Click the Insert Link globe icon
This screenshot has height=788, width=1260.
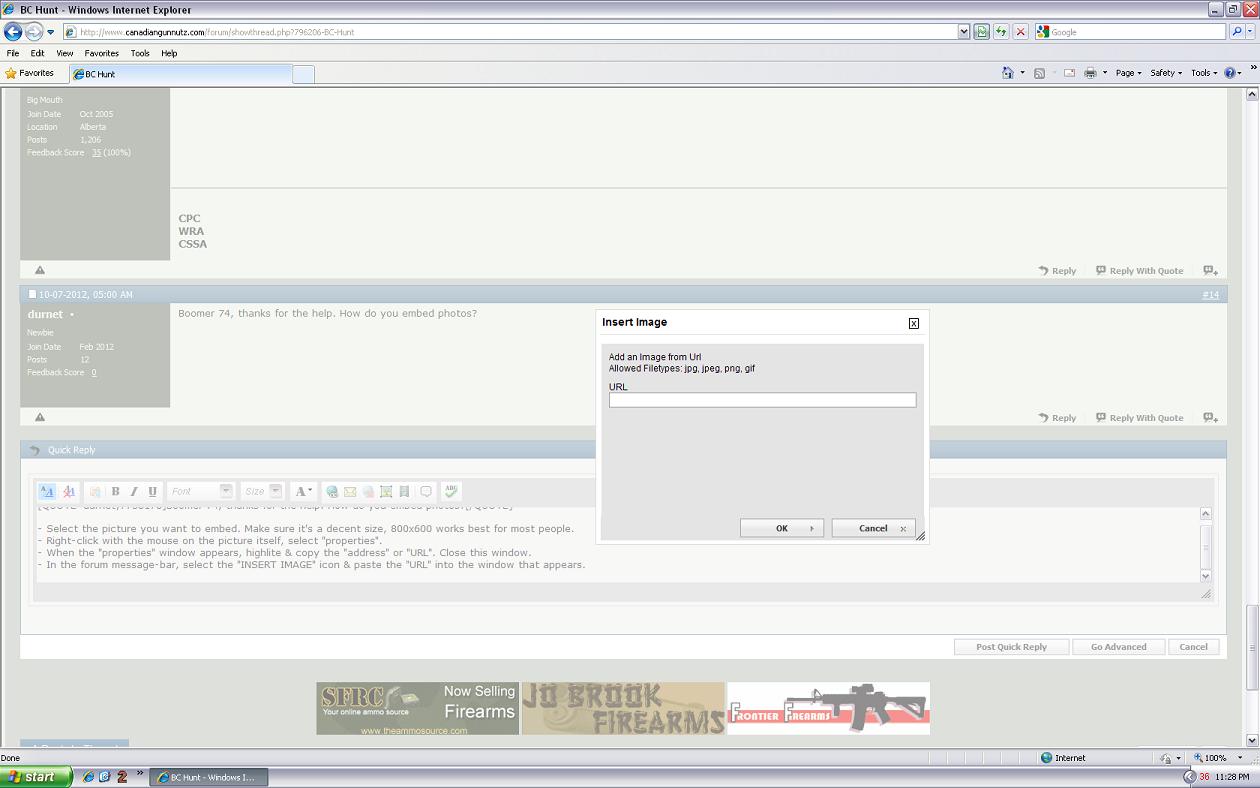pos(332,491)
